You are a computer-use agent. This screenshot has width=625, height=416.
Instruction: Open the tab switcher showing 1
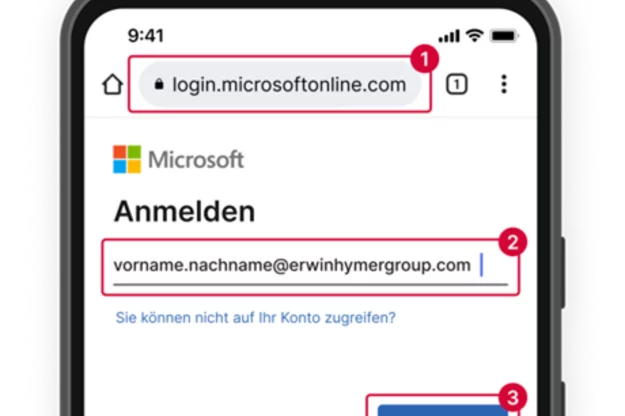tap(456, 84)
